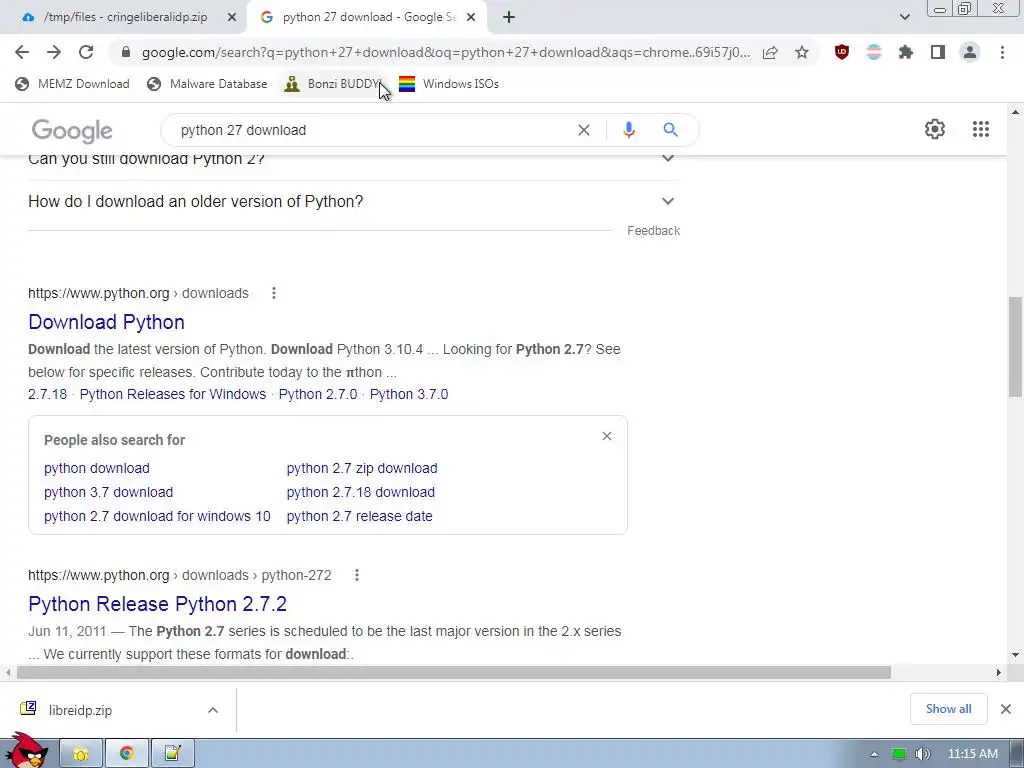Reload the current page
Screen dimensions: 1024x768
click(x=86, y=52)
